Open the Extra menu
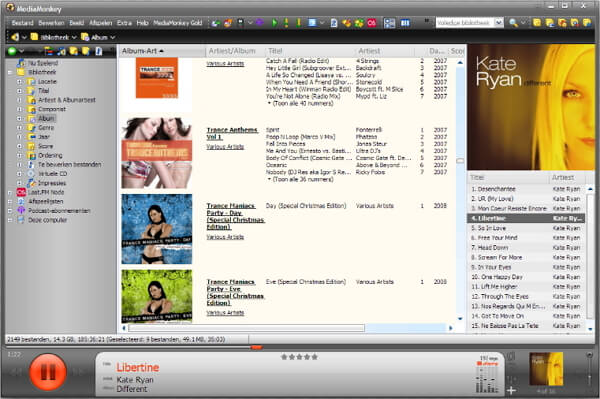This screenshot has width=600, height=399. pyautogui.click(x=124, y=23)
